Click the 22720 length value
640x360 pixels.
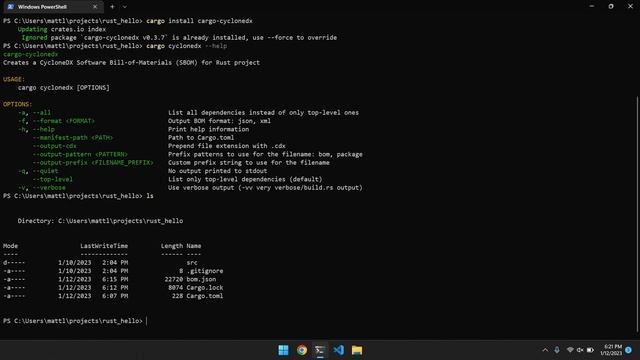174,280
